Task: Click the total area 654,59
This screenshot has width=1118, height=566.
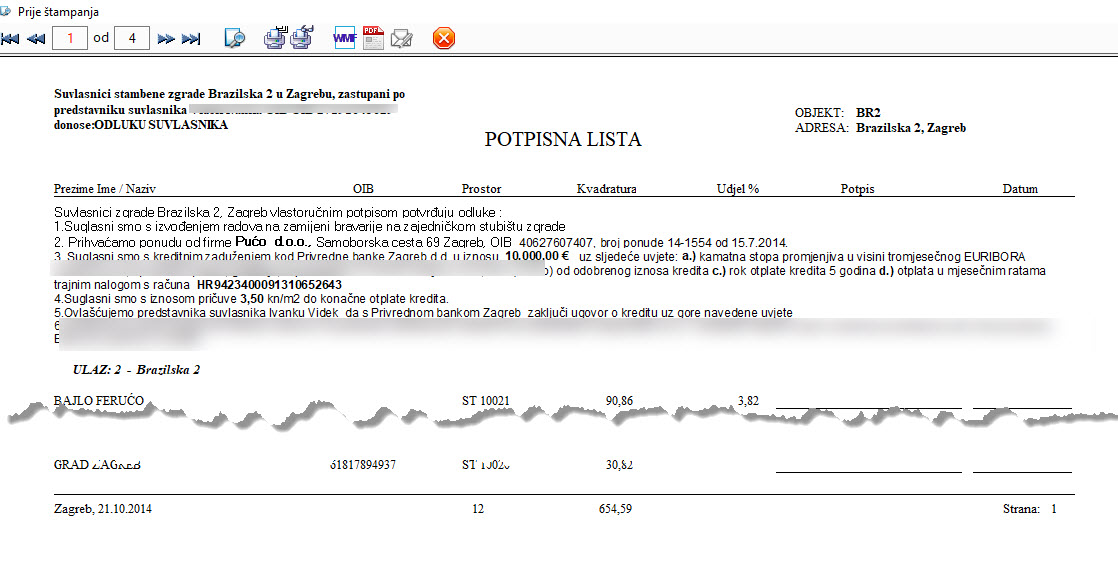Action: pyautogui.click(x=615, y=510)
